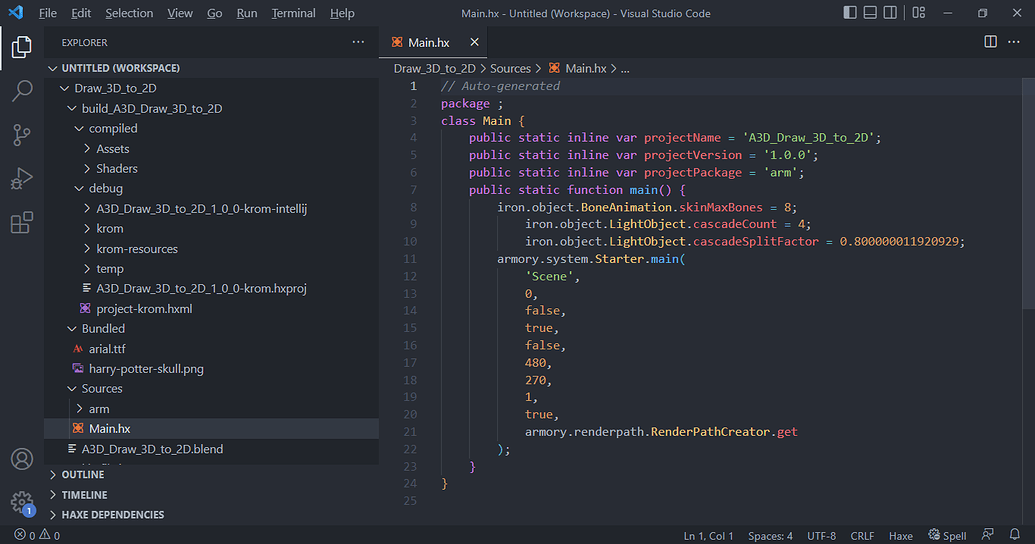Toggle the secondary side bar layout icon
Image resolution: width=1035 pixels, height=544 pixels.
(890, 13)
